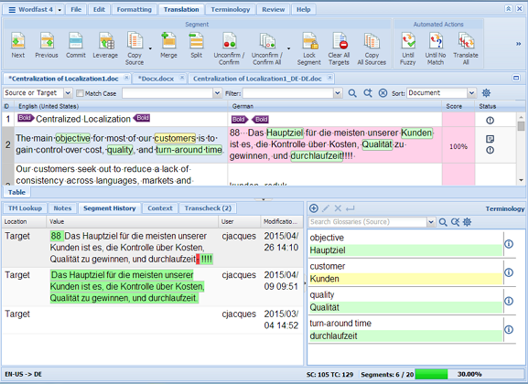Switch to Centralization of Localization1_DE-DE.doc tab
This screenshot has width=528, height=384.
point(257,78)
